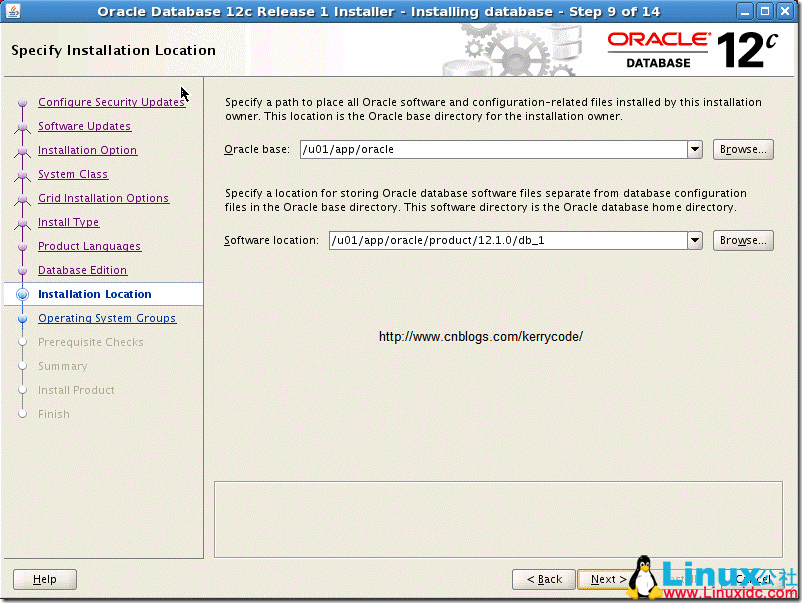Open the Operating System Groups step
The height and width of the screenshot is (603, 802).
(x=107, y=318)
